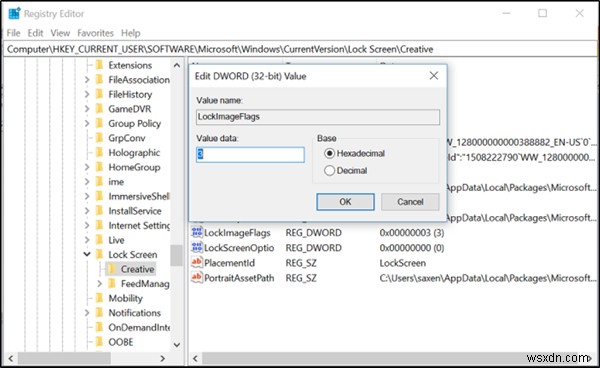This screenshot has width=600, height=368.
Task: Click the ImmersiveShell folder icon
Action: 99,196
